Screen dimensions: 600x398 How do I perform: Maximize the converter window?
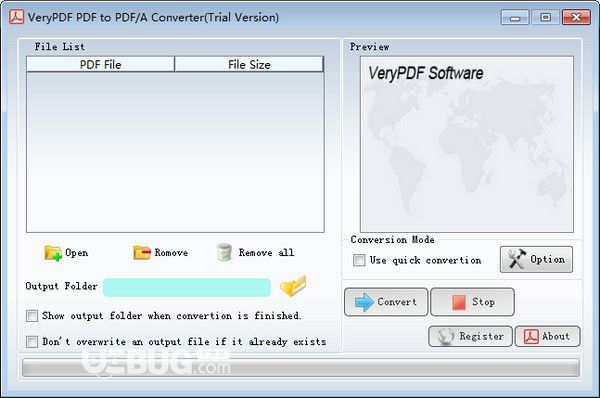[x=545, y=18]
